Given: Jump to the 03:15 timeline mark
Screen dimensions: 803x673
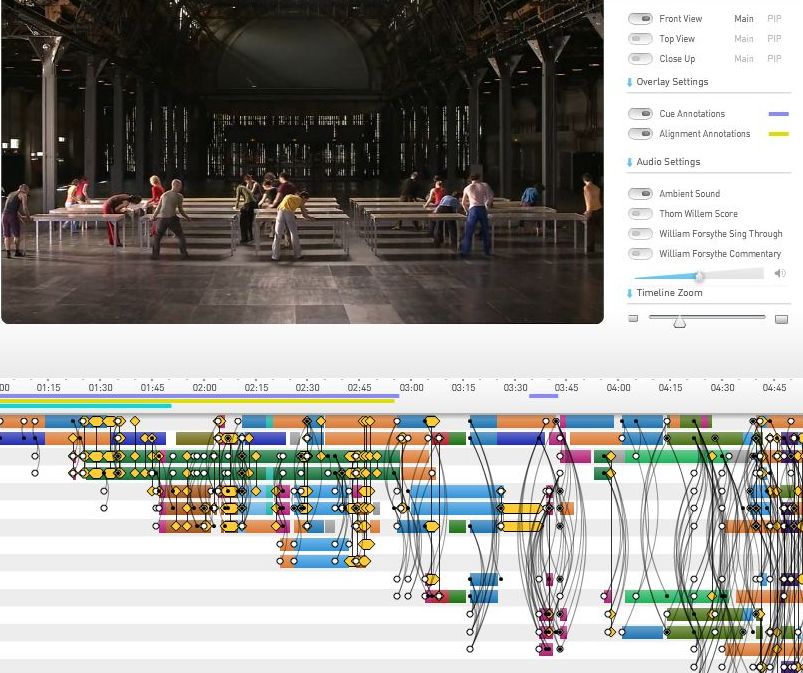Looking at the screenshot, I should [463, 388].
